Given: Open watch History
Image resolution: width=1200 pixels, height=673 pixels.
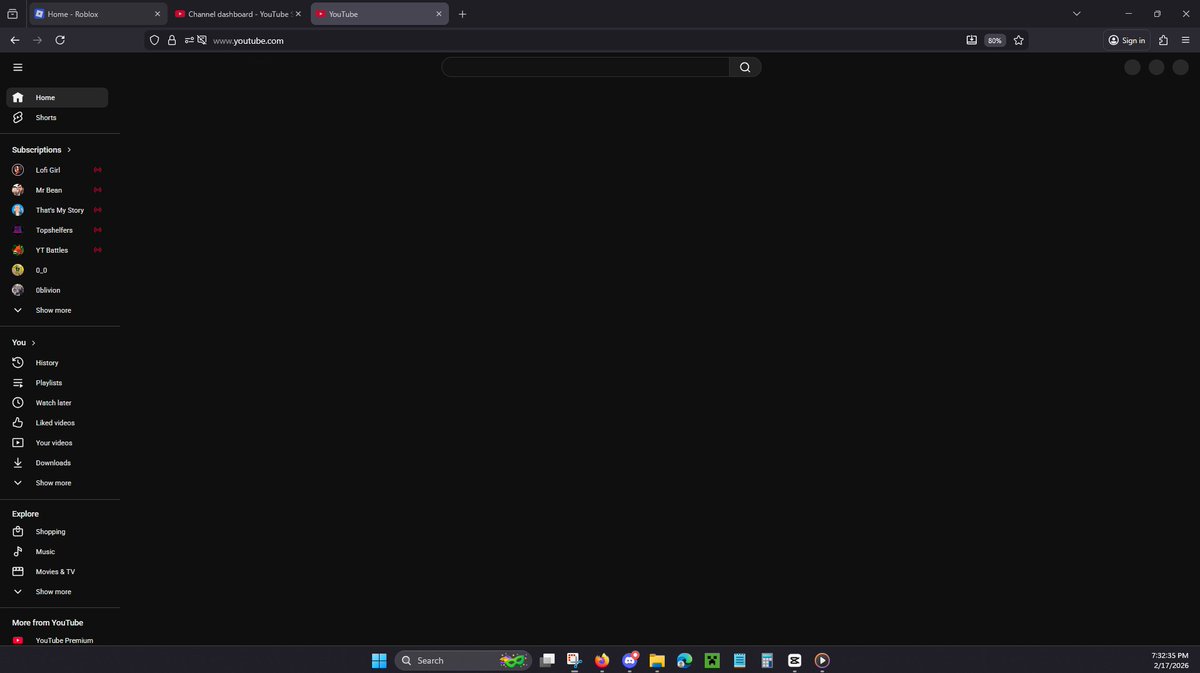Looking at the screenshot, I should (57, 363).
